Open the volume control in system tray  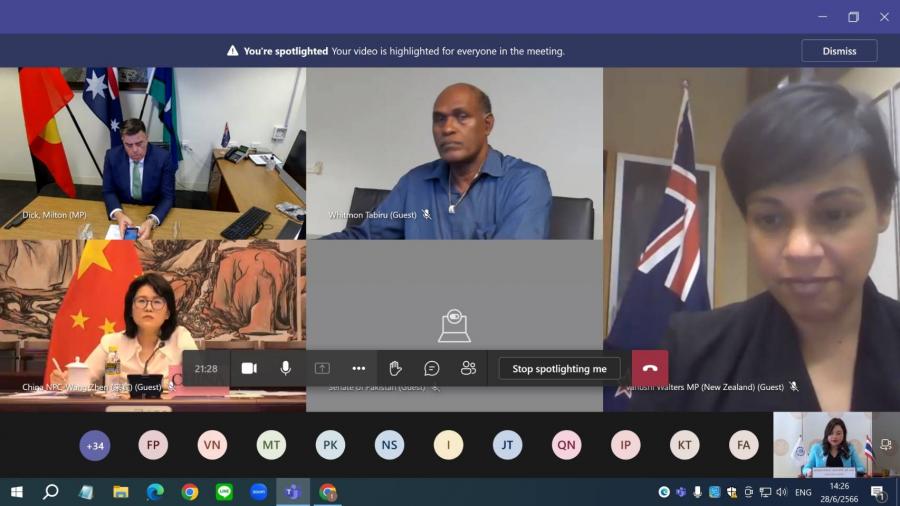tap(781, 492)
